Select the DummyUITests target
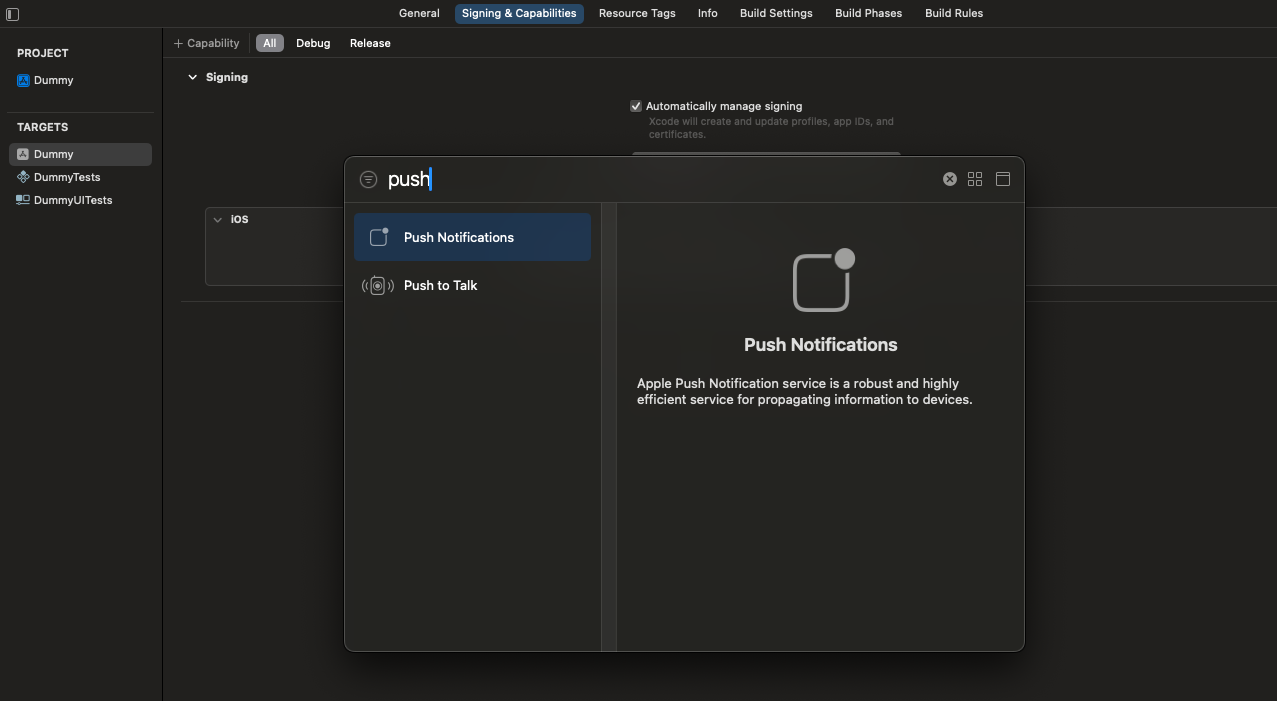Image resolution: width=1277 pixels, height=701 pixels. click(x=72, y=200)
